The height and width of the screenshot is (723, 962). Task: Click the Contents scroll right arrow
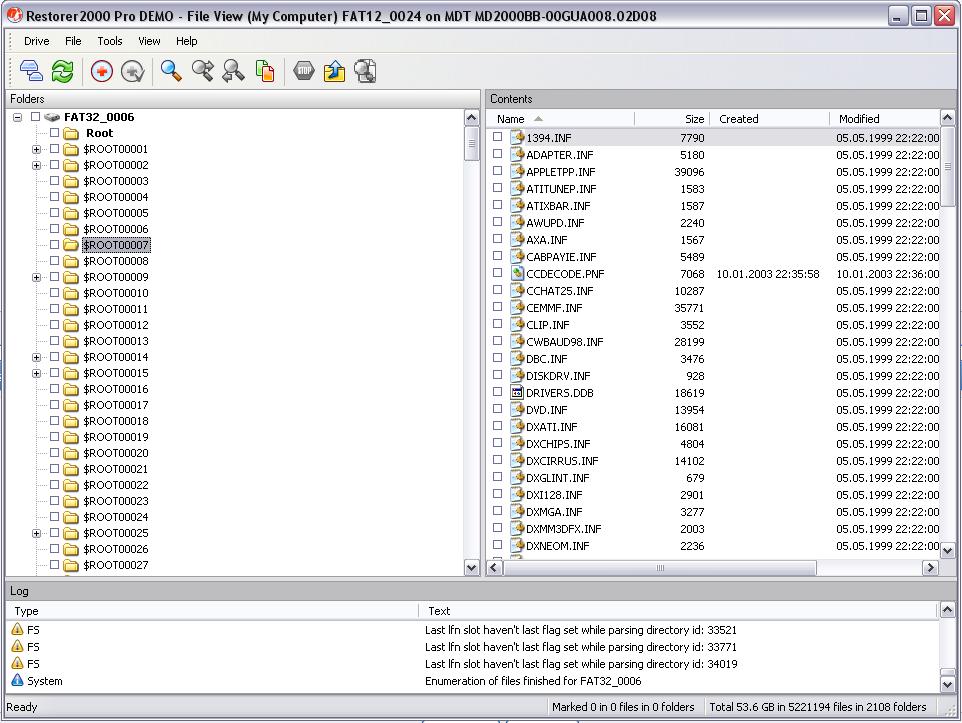point(930,568)
